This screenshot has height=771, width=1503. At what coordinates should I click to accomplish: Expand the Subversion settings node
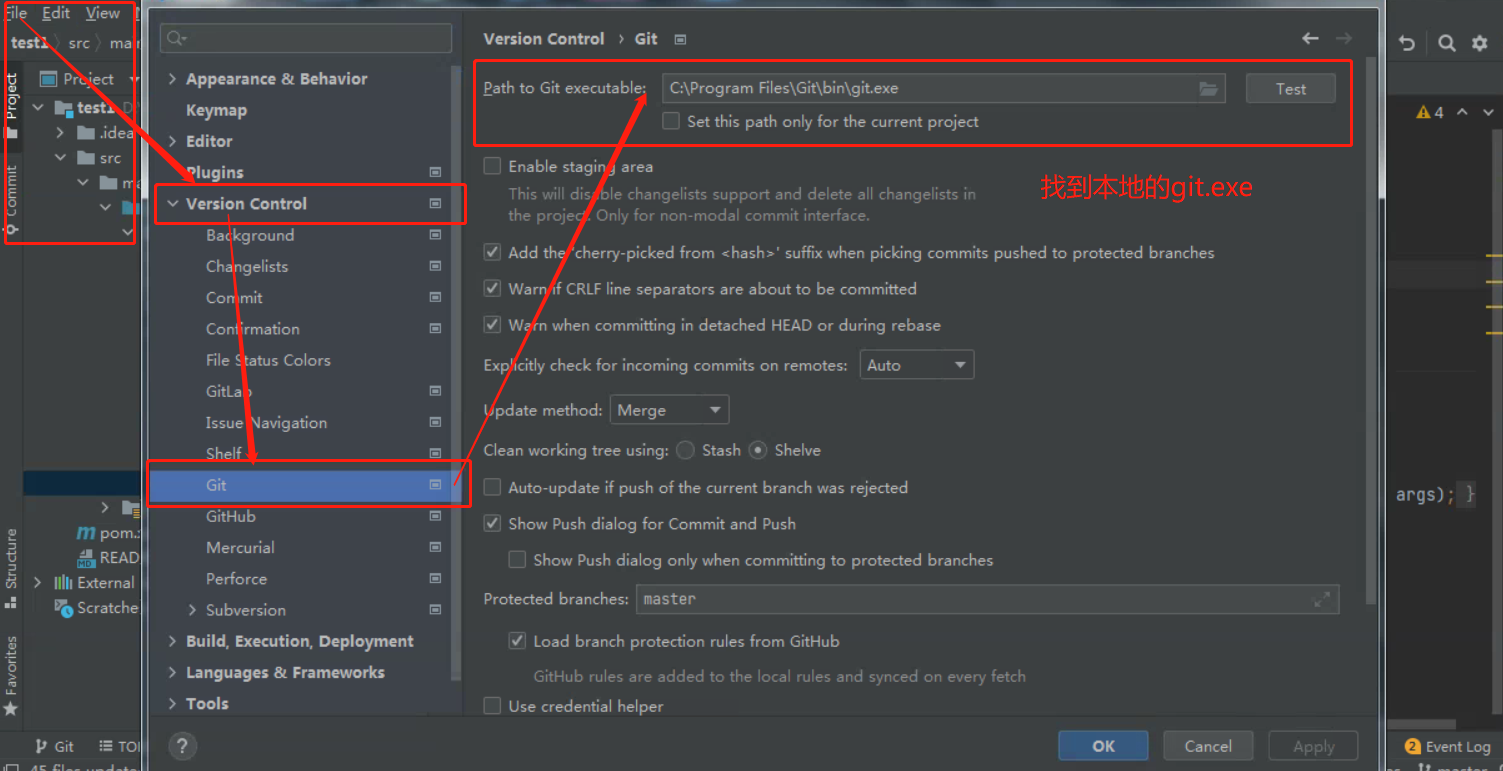click(x=192, y=610)
